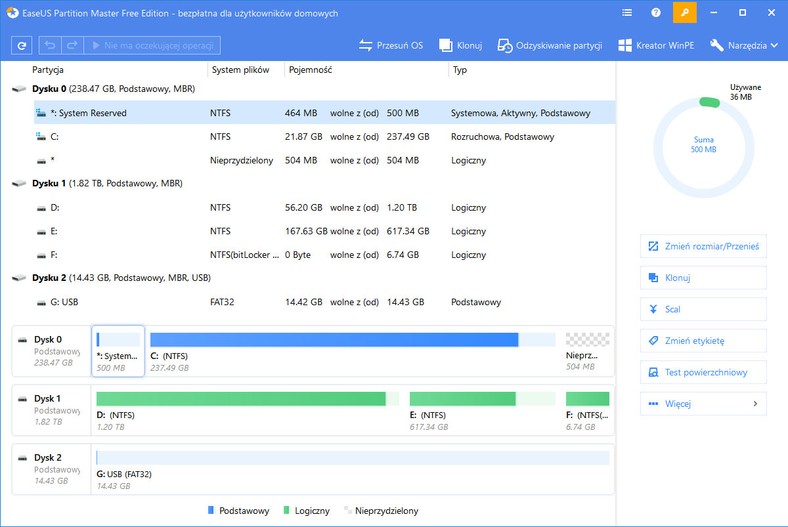Select the C: (NTFS) bar in the Dysk 0 map
Image resolution: width=788 pixels, height=527 pixels.
click(x=353, y=340)
